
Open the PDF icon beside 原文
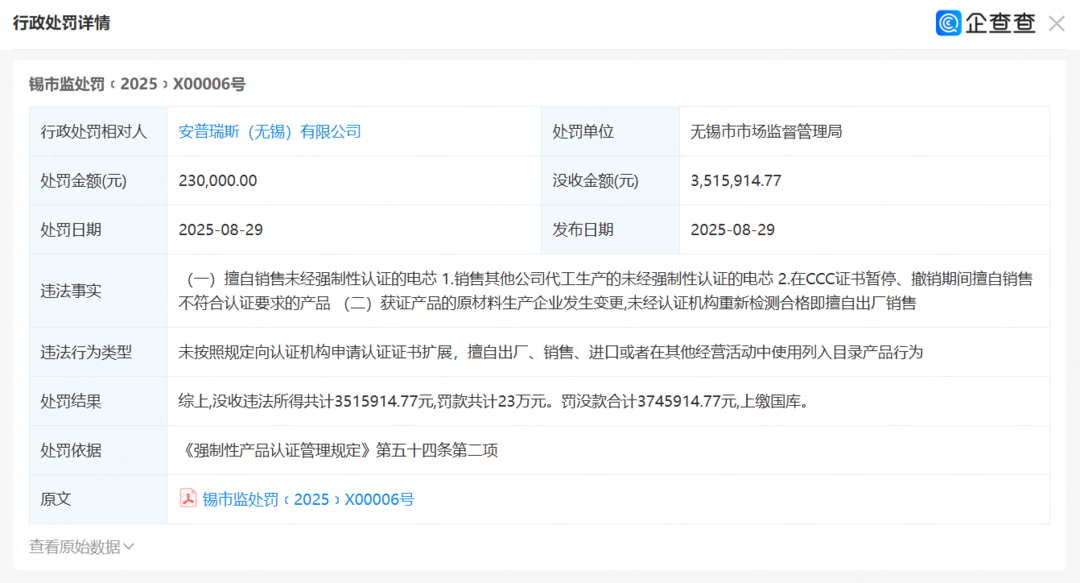[x=188, y=498]
